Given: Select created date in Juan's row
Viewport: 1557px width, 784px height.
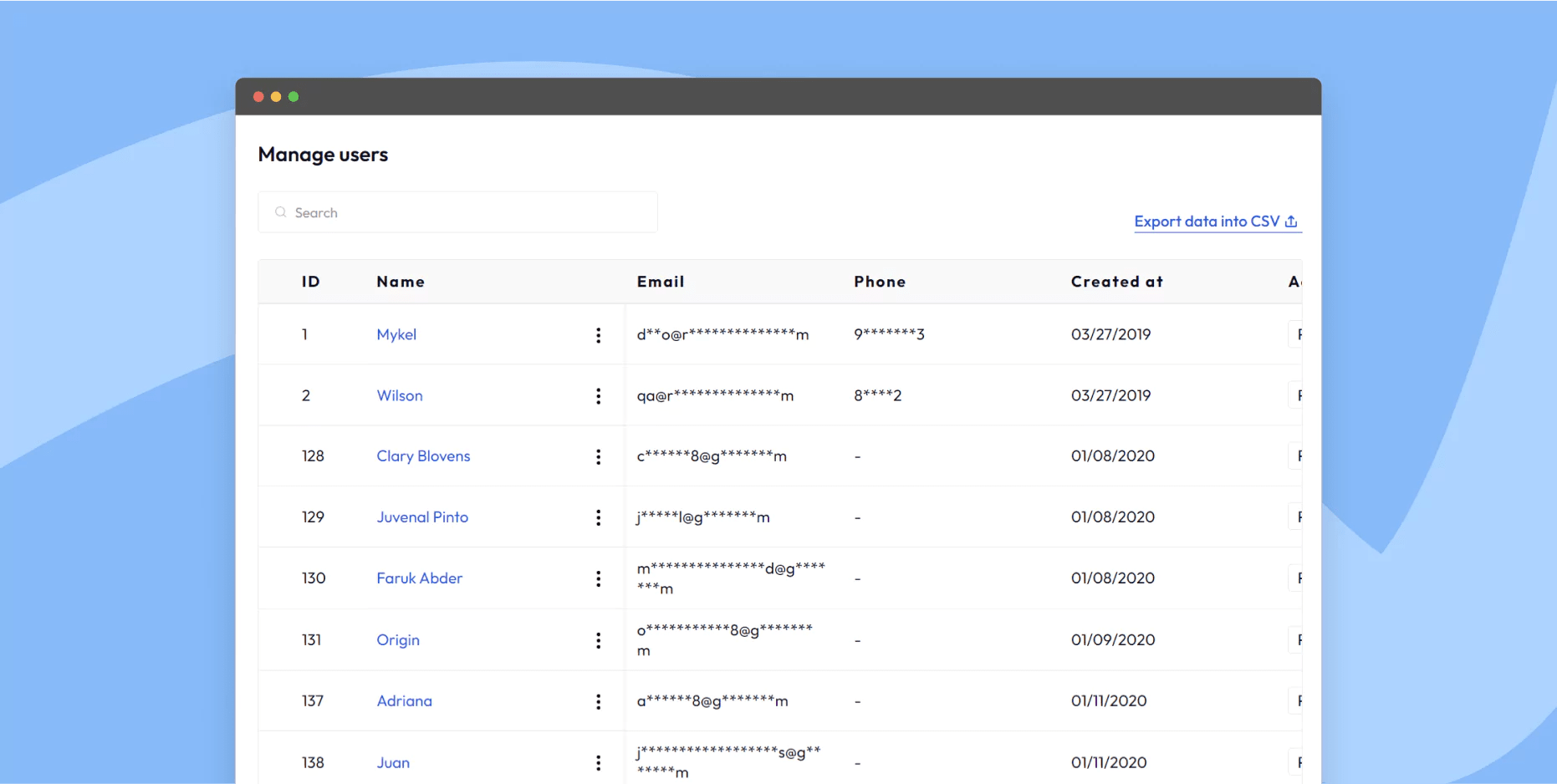Looking at the screenshot, I should tap(1109, 762).
